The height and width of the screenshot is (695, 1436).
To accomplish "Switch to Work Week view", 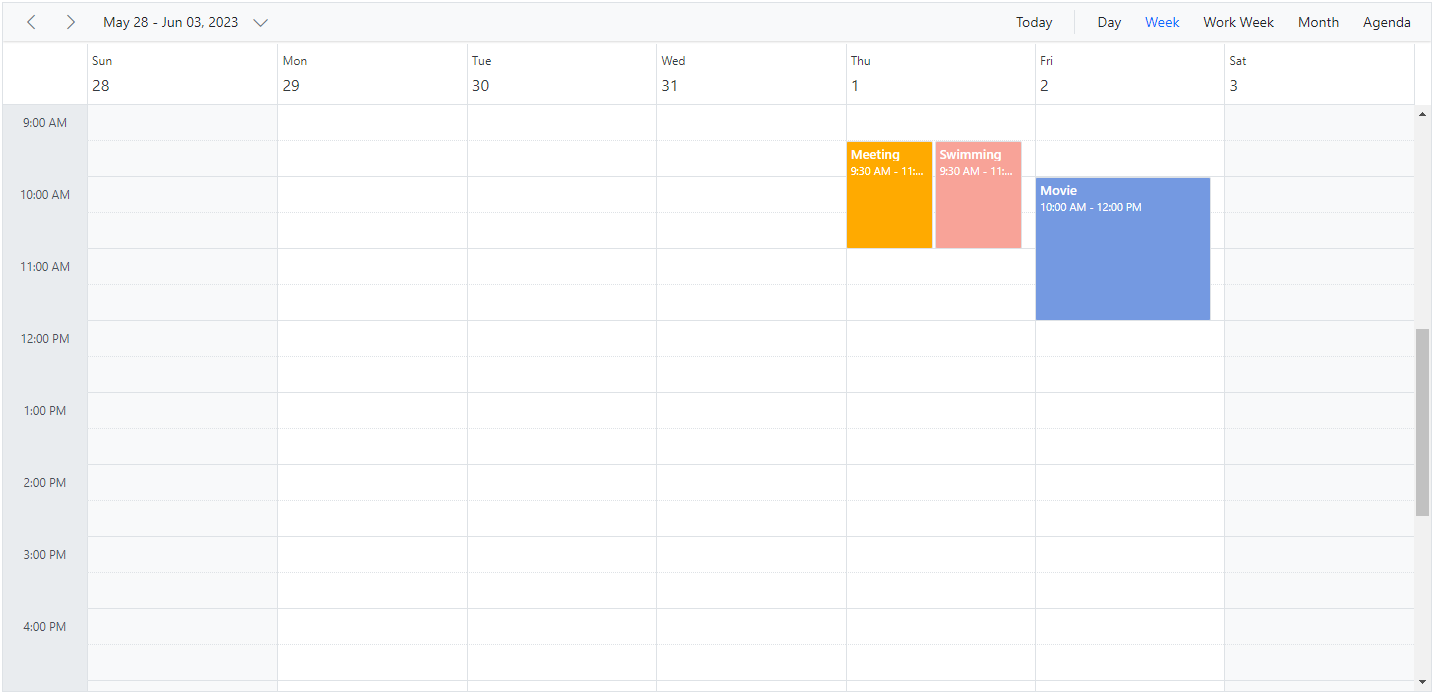I will tap(1238, 22).
